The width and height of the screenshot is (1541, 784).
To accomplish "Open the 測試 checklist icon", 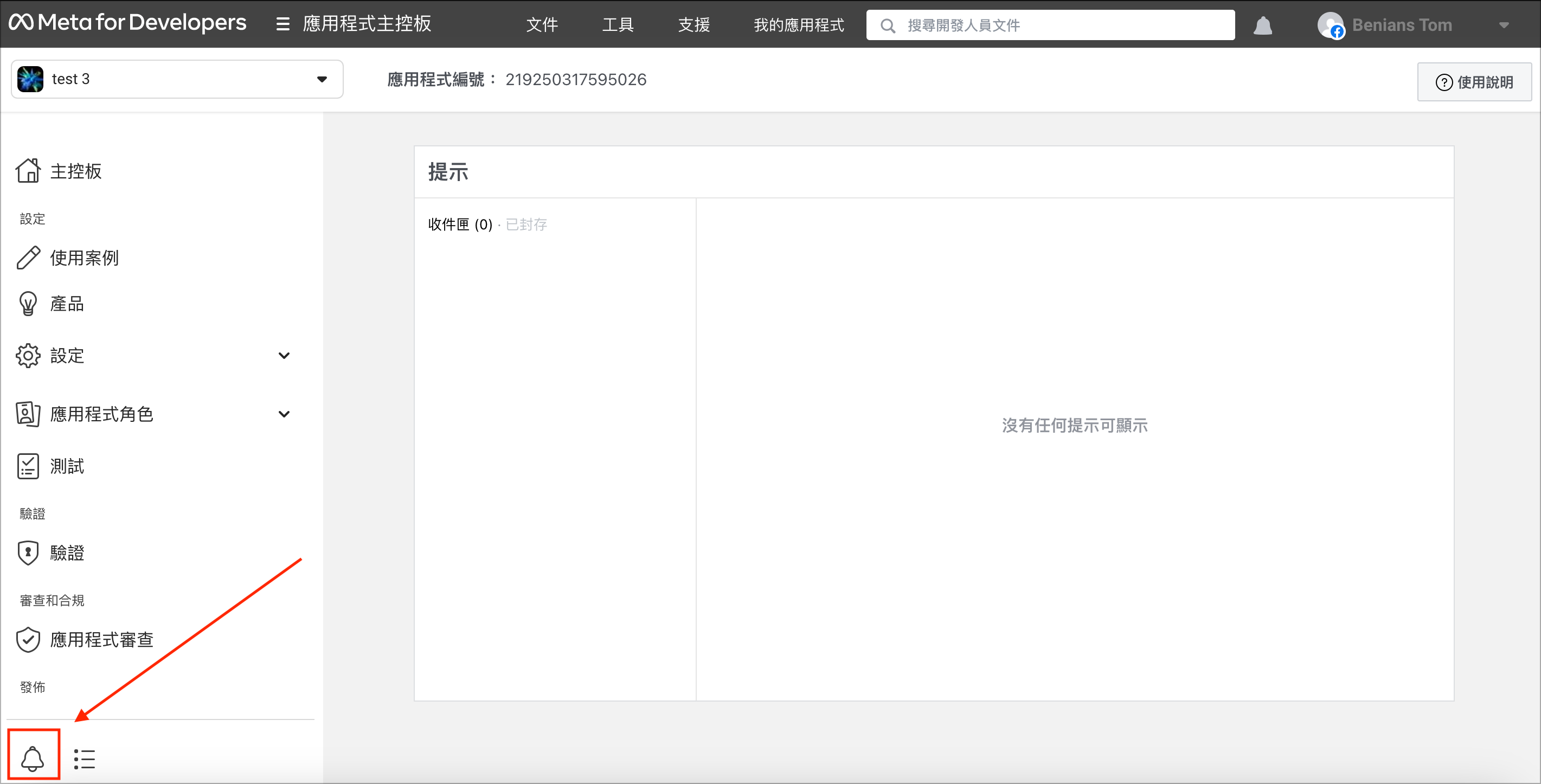I will coord(28,466).
